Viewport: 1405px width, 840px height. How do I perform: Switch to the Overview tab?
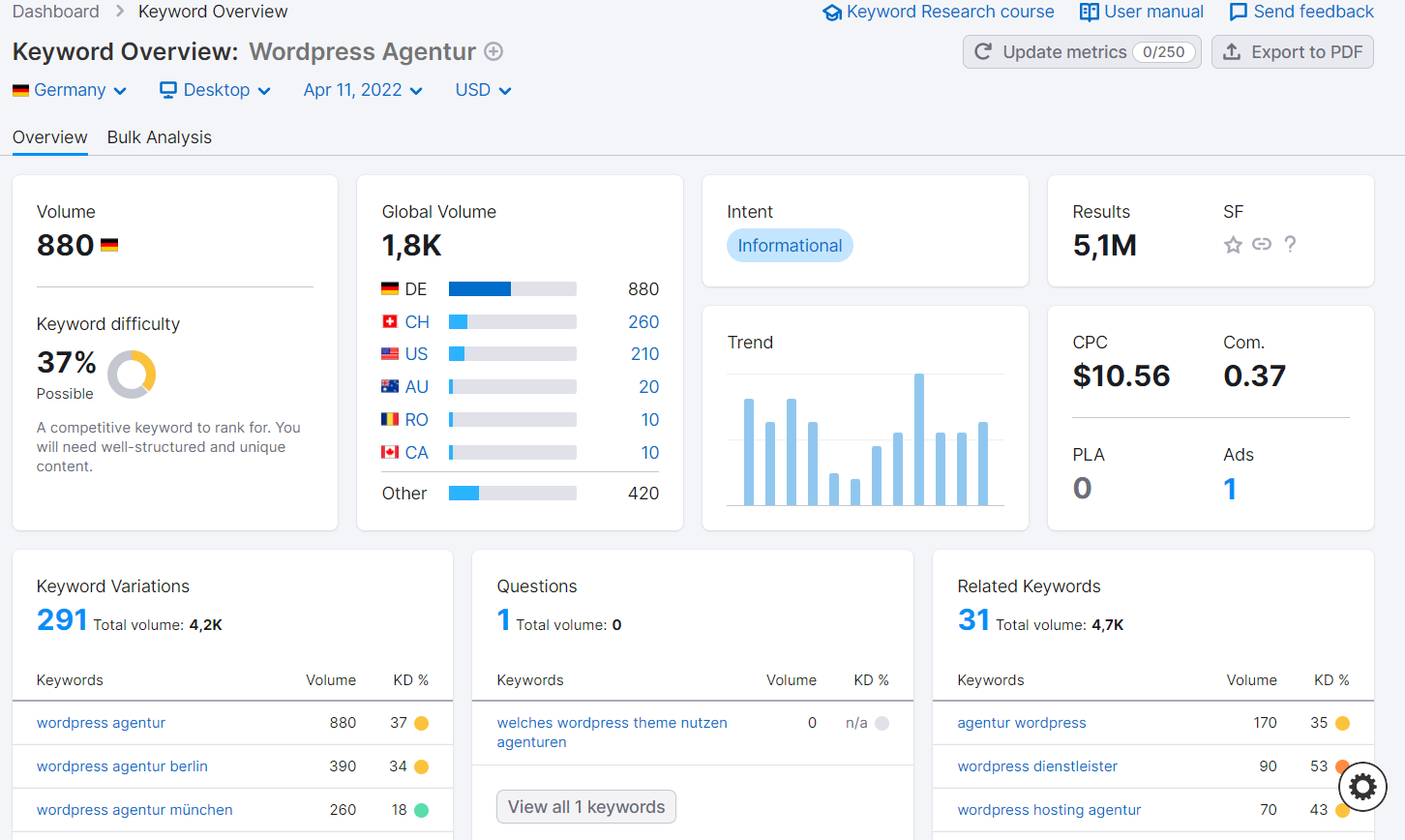click(x=50, y=137)
